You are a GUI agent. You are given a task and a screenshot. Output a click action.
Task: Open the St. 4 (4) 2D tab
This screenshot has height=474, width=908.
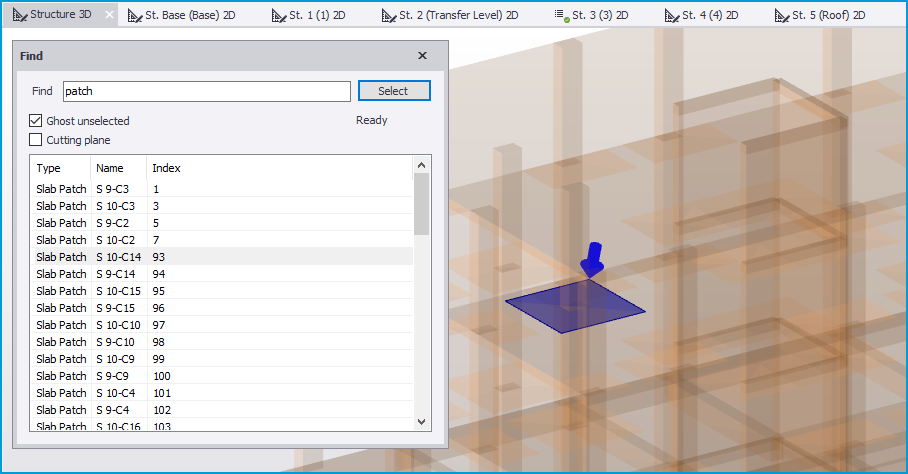701,15
